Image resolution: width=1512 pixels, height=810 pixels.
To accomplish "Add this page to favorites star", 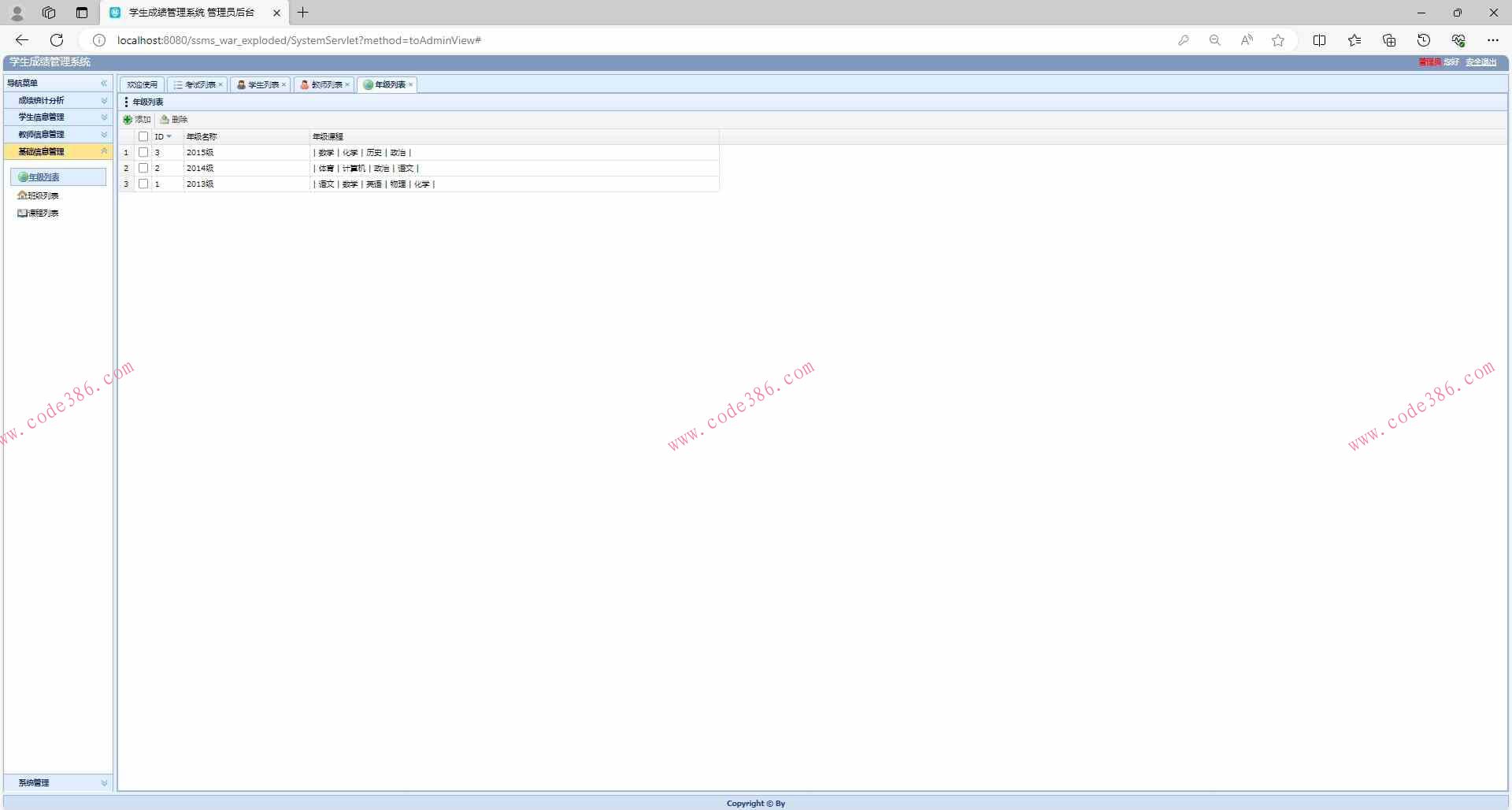I will coord(1278,40).
